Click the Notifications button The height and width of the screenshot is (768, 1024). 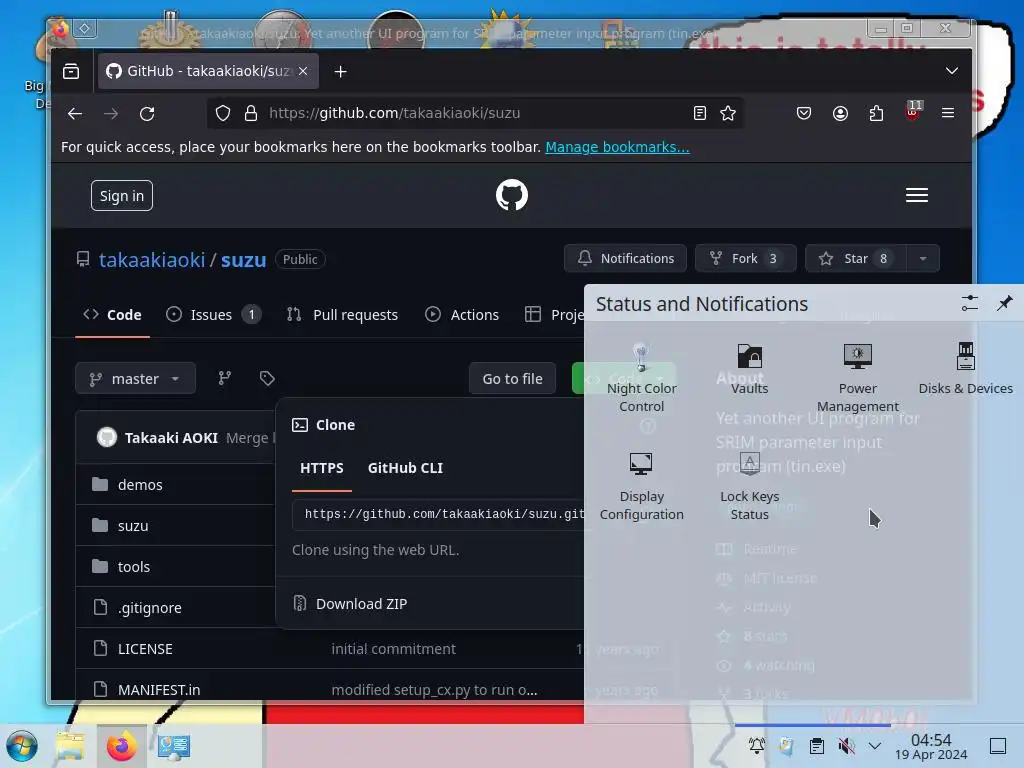coord(625,259)
